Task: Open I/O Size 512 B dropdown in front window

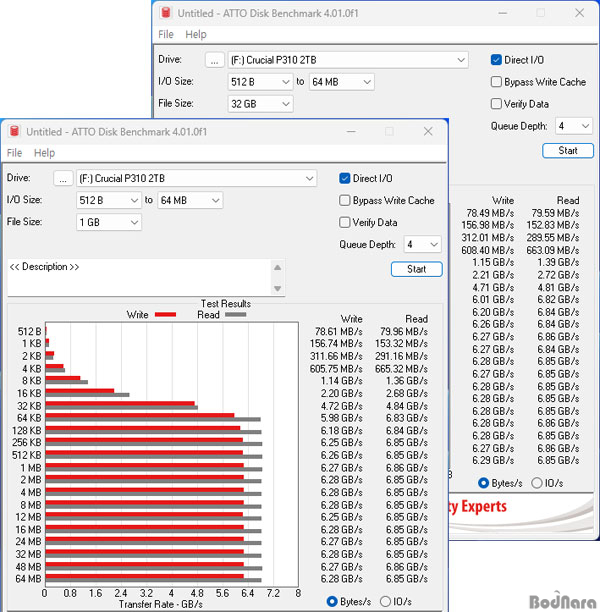Action: click(109, 201)
